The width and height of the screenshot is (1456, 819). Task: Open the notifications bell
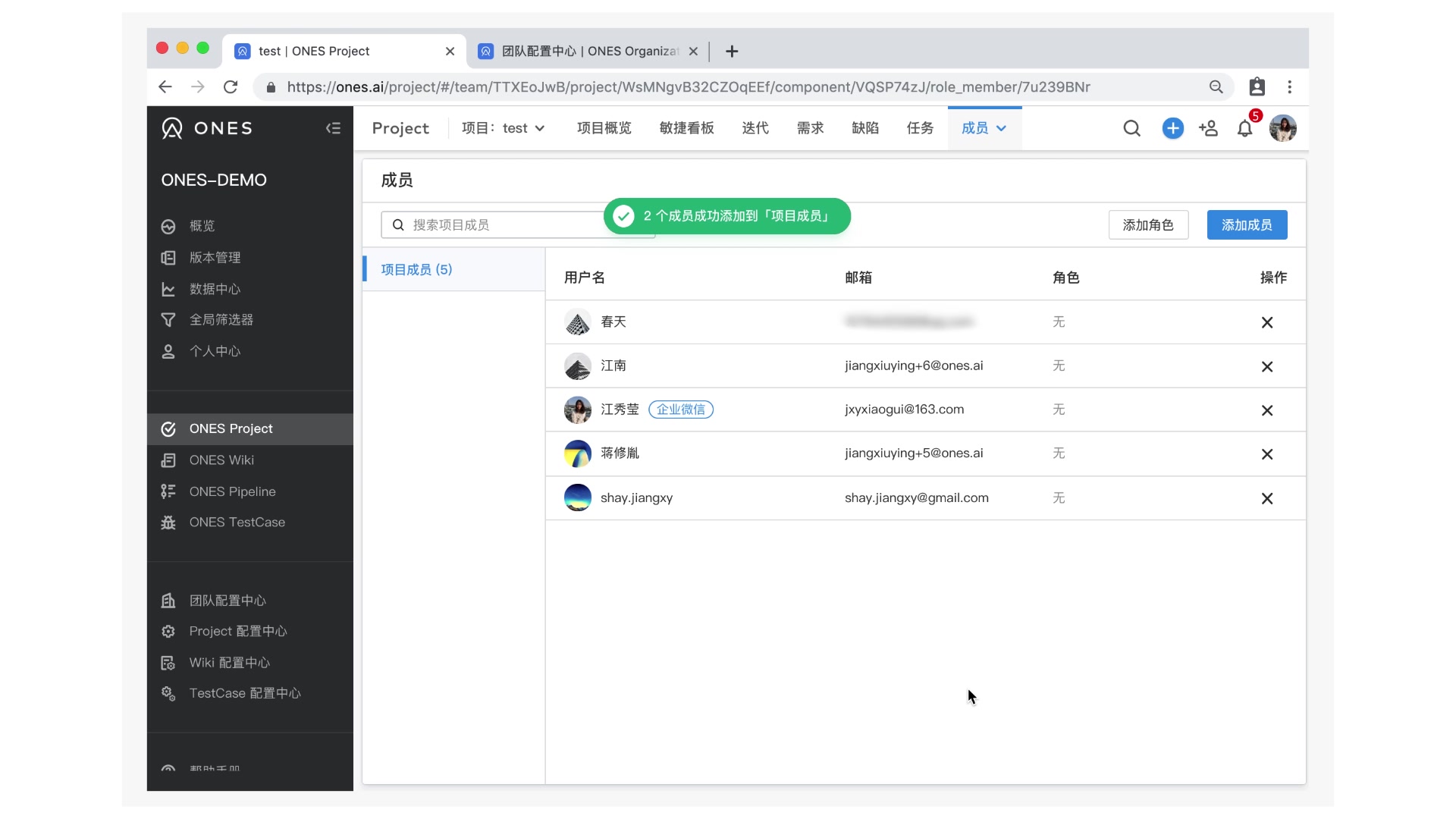tap(1244, 128)
